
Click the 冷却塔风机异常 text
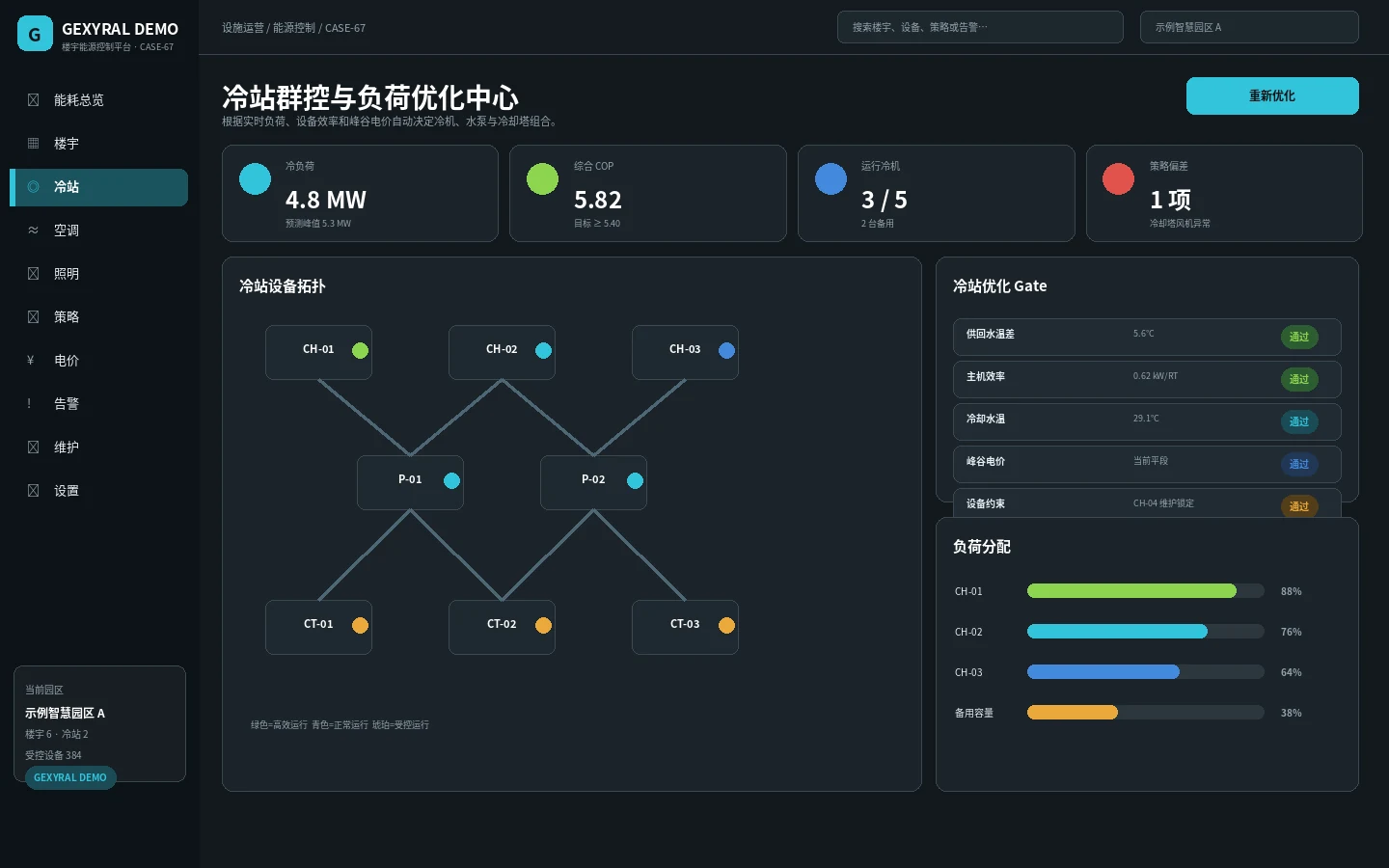coord(1180,223)
